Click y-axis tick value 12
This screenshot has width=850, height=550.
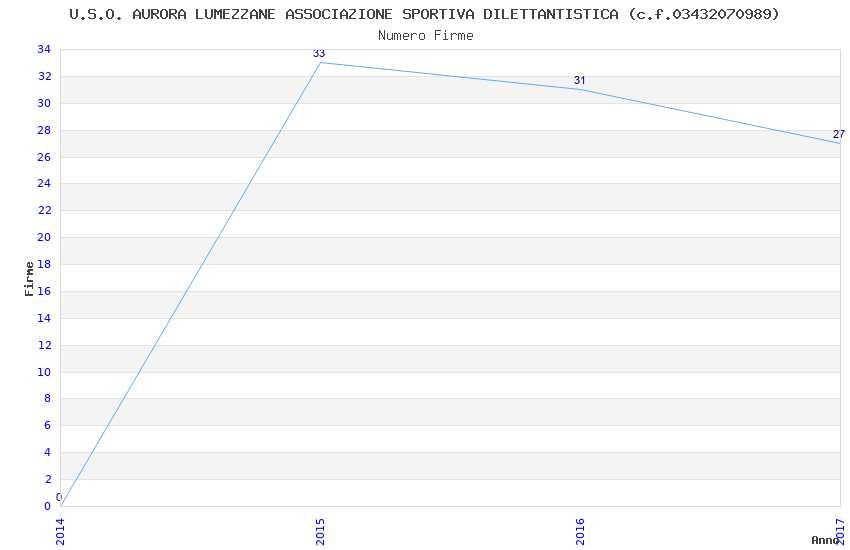click(x=44, y=345)
